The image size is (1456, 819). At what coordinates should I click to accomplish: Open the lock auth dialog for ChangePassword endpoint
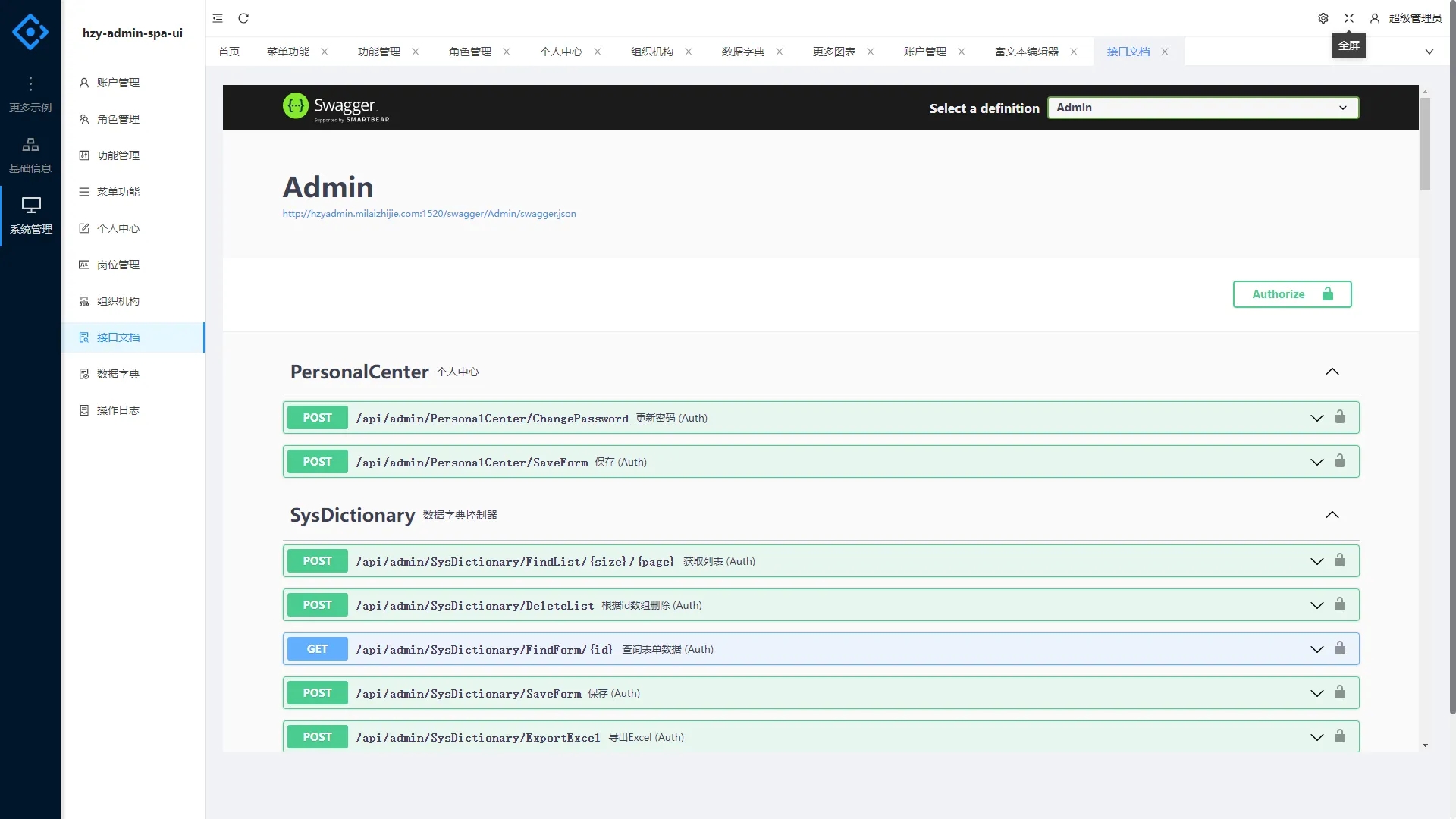(x=1340, y=417)
